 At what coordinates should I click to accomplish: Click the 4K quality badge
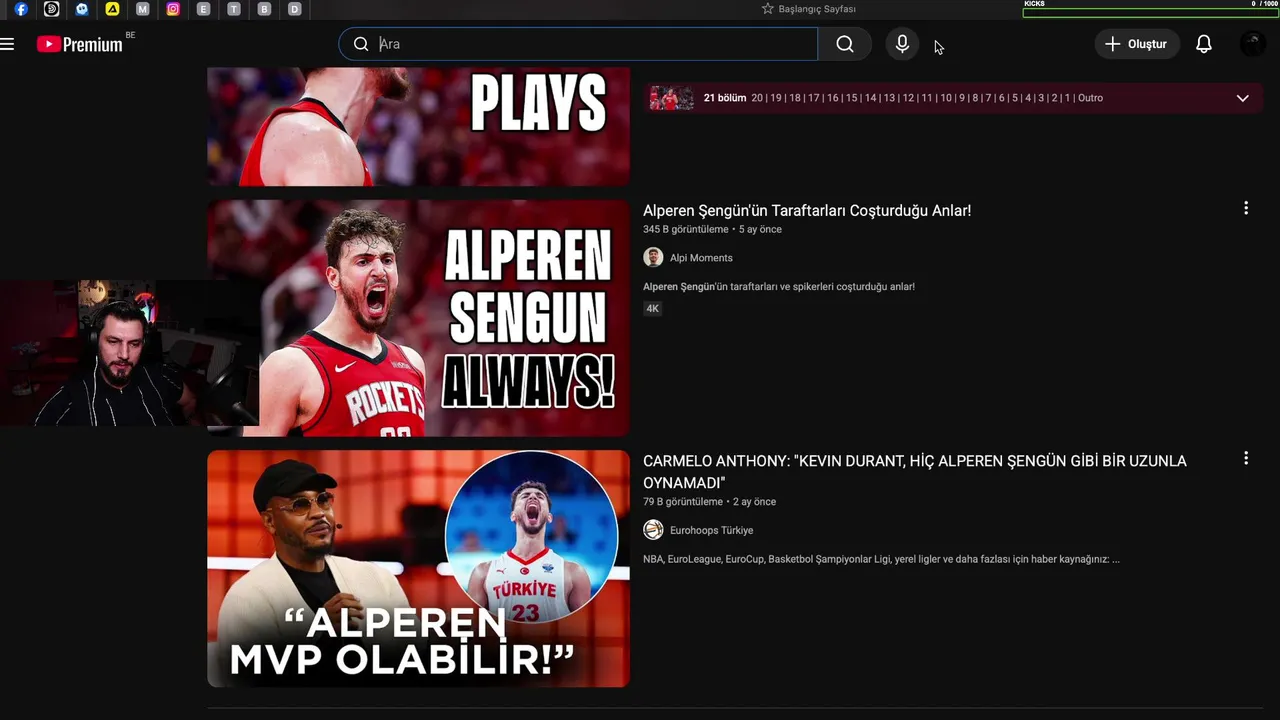coord(652,309)
